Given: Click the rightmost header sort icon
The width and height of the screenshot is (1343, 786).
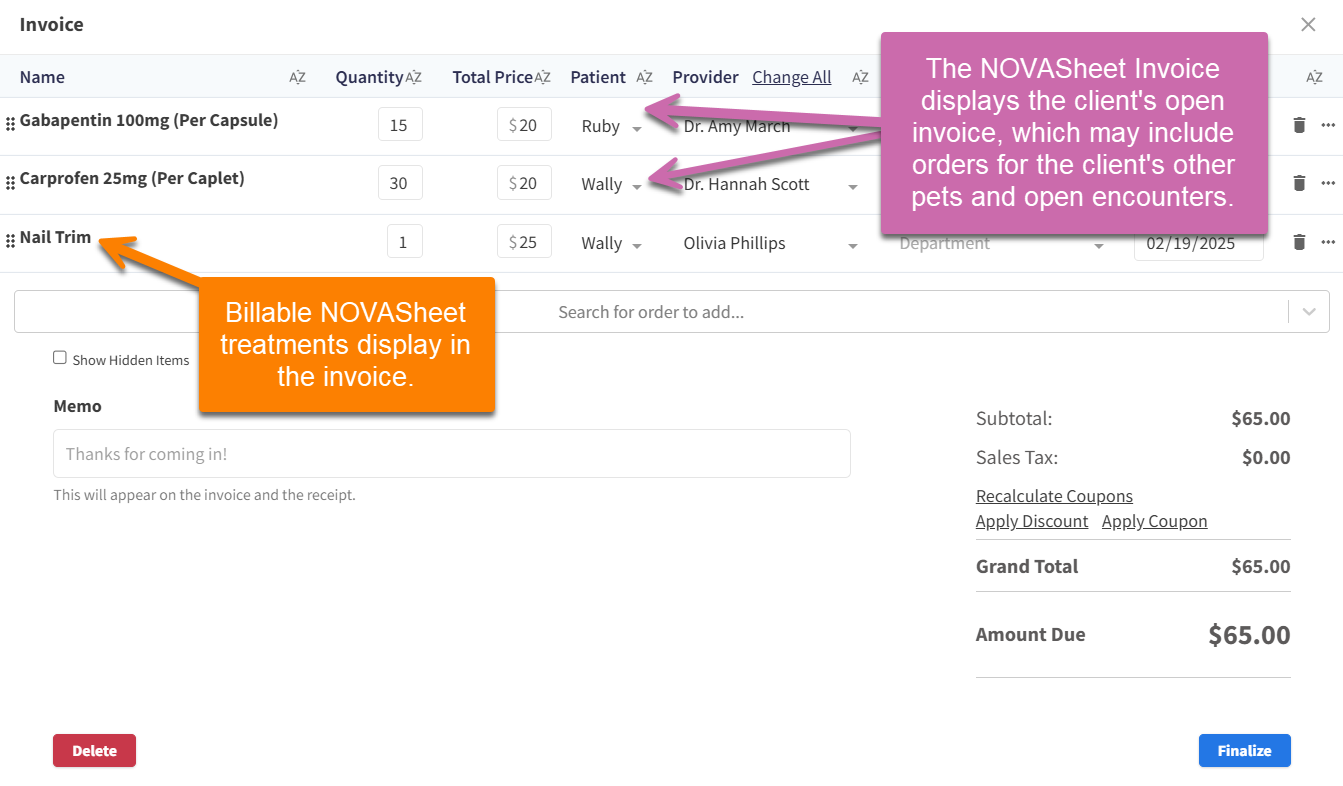Looking at the screenshot, I should pos(1313,76).
